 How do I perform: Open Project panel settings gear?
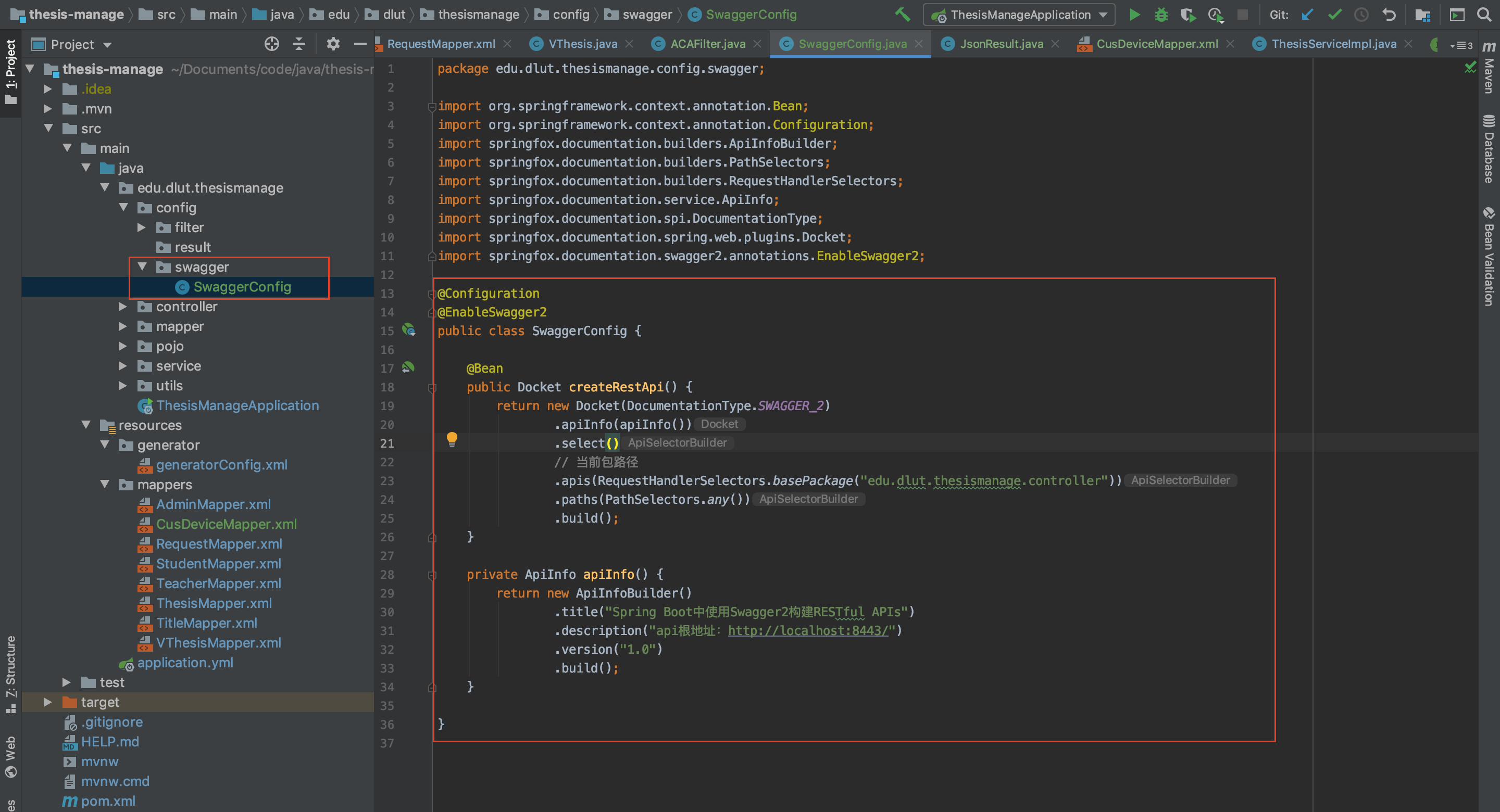pos(332,44)
